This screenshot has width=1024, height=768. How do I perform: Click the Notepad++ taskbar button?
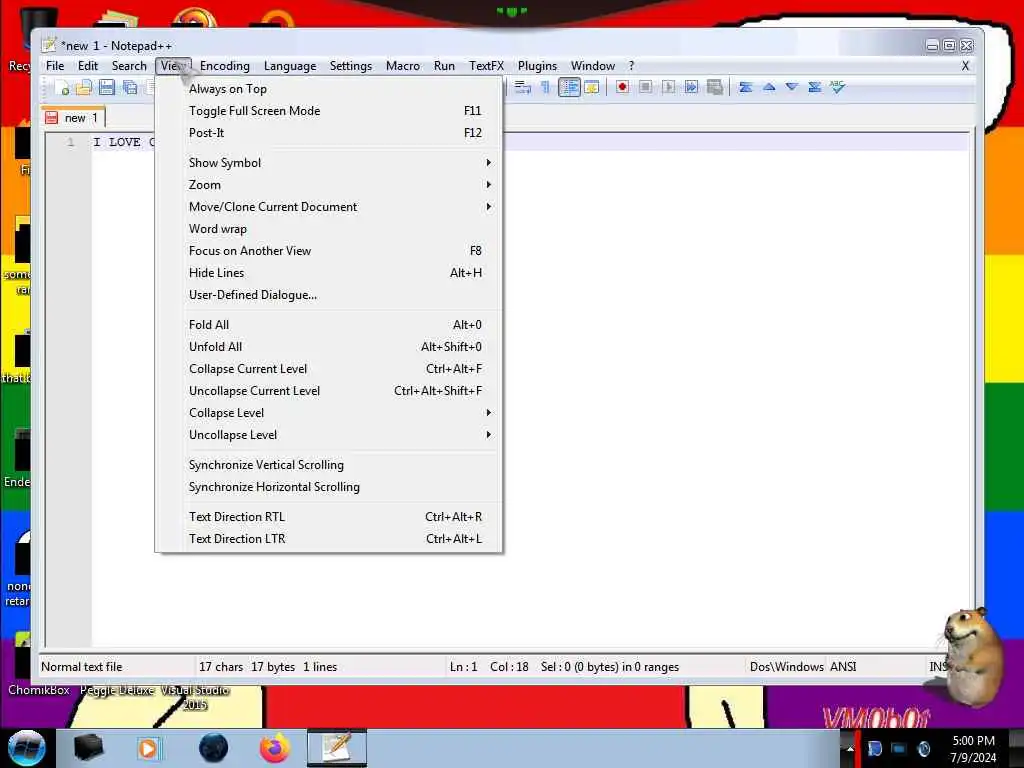pyautogui.click(x=337, y=748)
